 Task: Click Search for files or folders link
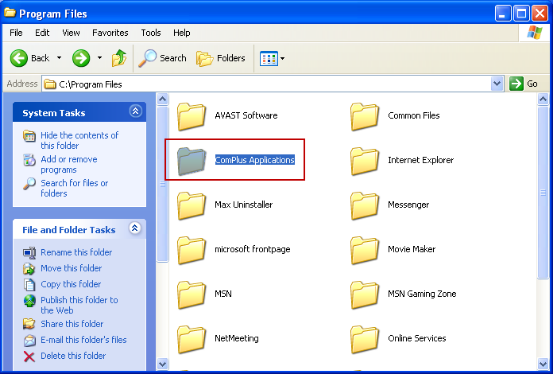click(74, 188)
